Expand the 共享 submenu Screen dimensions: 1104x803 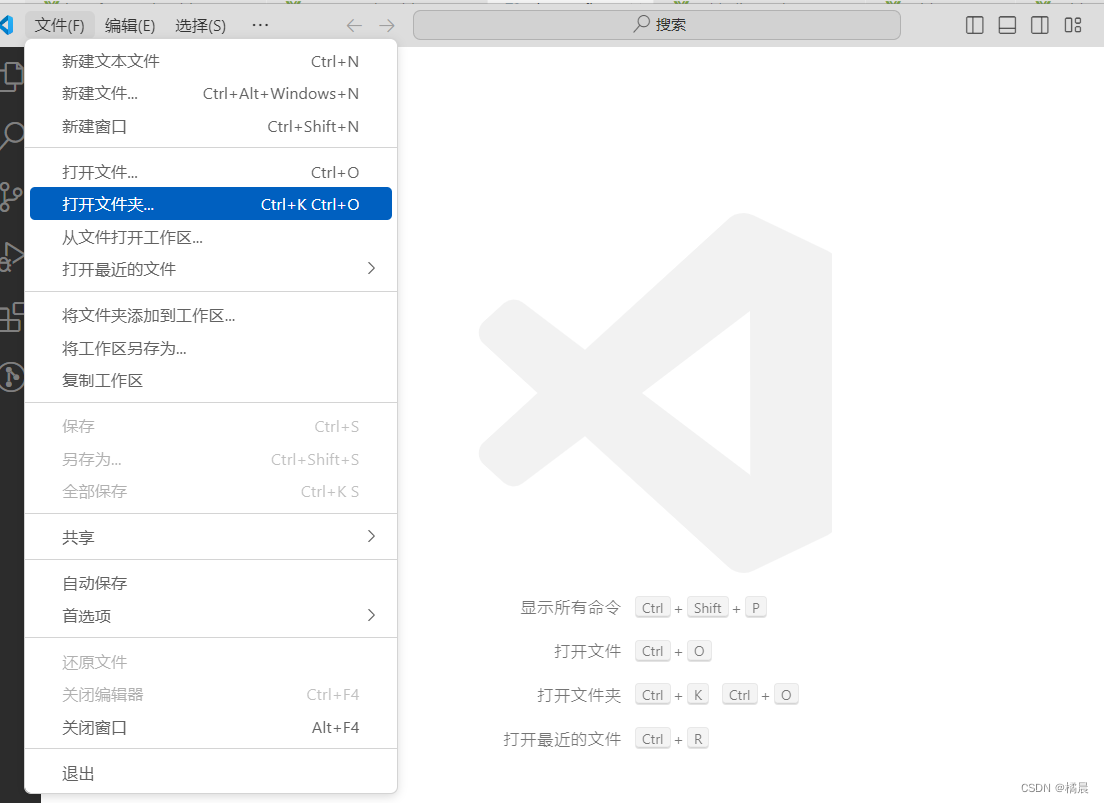[211, 537]
